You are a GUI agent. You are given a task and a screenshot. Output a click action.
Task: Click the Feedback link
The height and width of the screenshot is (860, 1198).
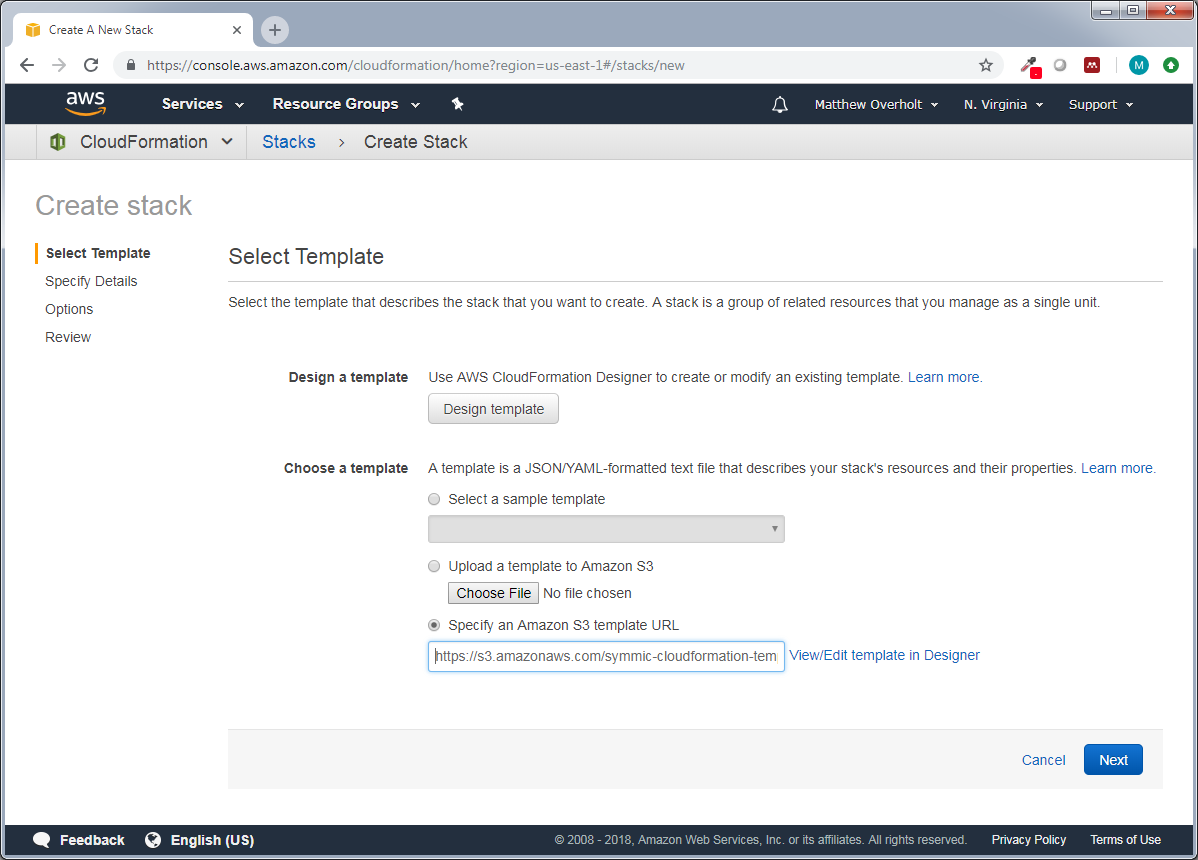click(x=92, y=839)
